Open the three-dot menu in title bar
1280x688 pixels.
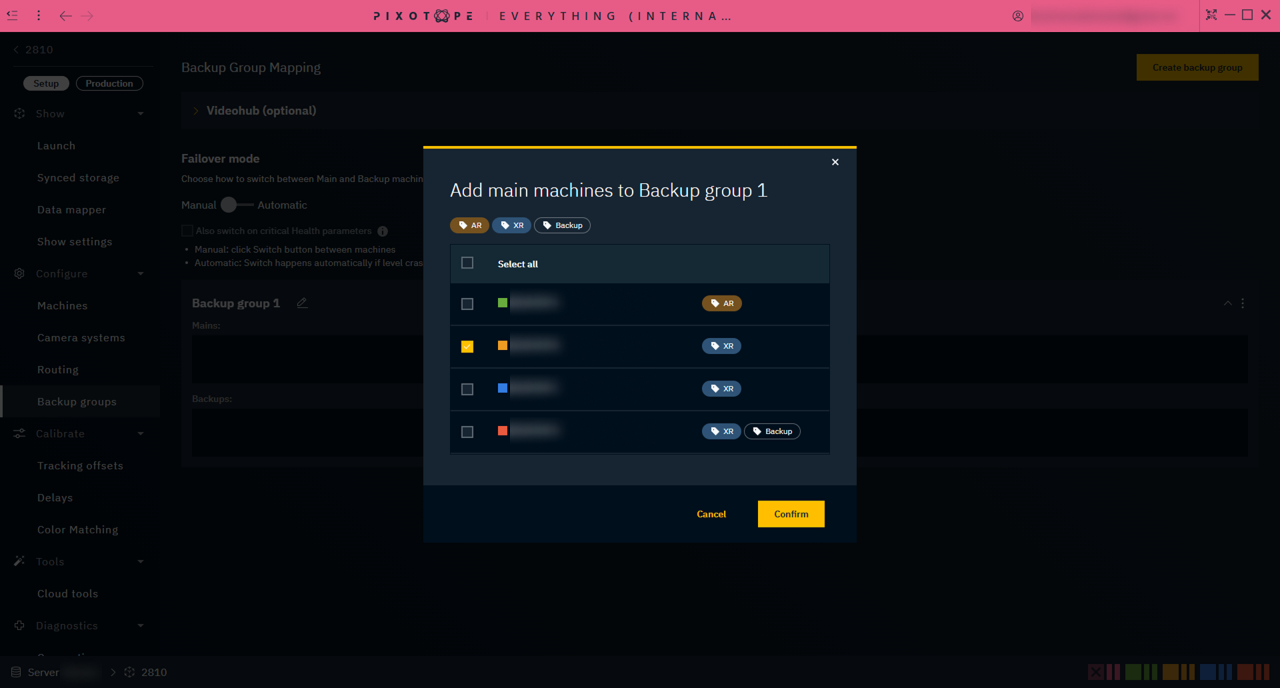pos(39,15)
